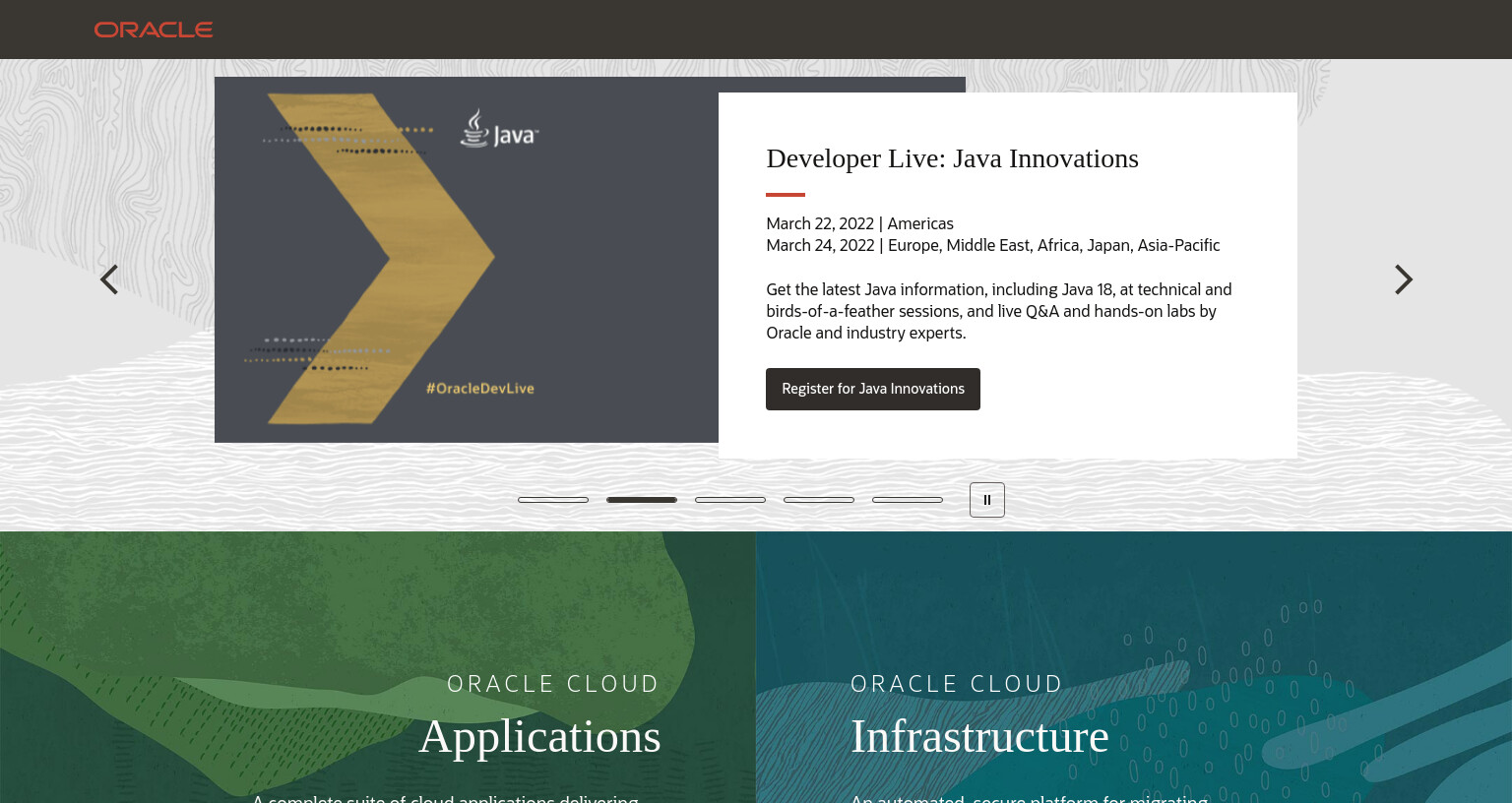Viewport: 1512px width, 803px height.
Task: Advance to the next carousel slide arrow
Action: click(x=1404, y=279)
